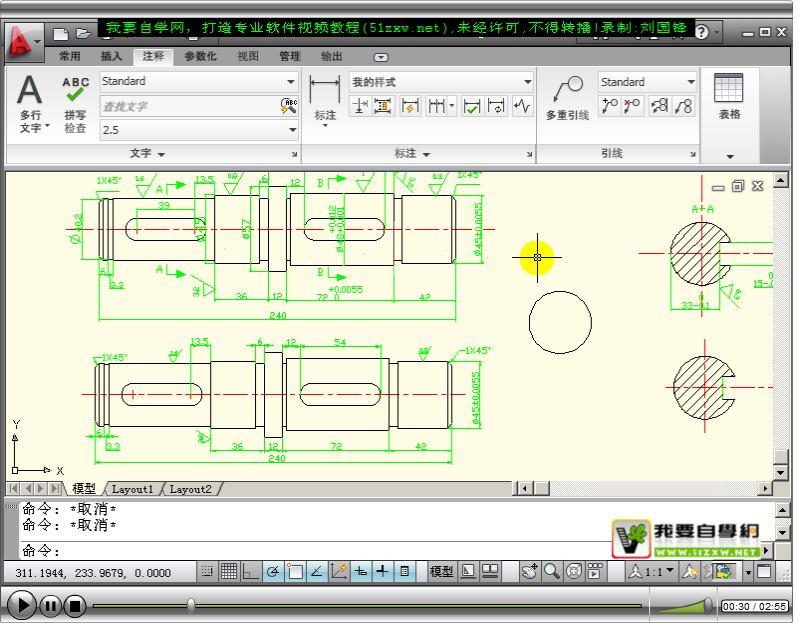799x623 pixels.
Task: Click the video Play button
Action: (20, 605)
